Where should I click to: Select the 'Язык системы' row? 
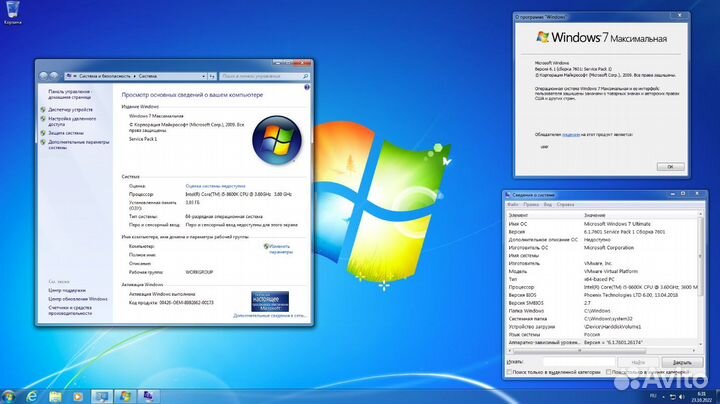[x=602, y=335]
